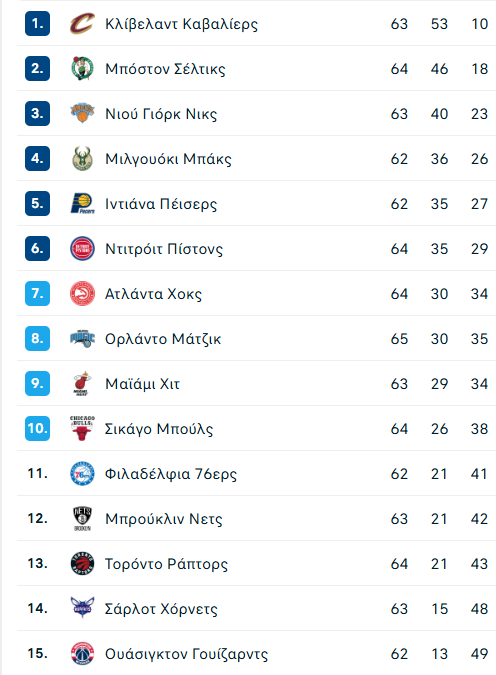Viewport: 496px width, 675px height.
Task: Click the rank 1 position badge
Action: click(37, 24)
